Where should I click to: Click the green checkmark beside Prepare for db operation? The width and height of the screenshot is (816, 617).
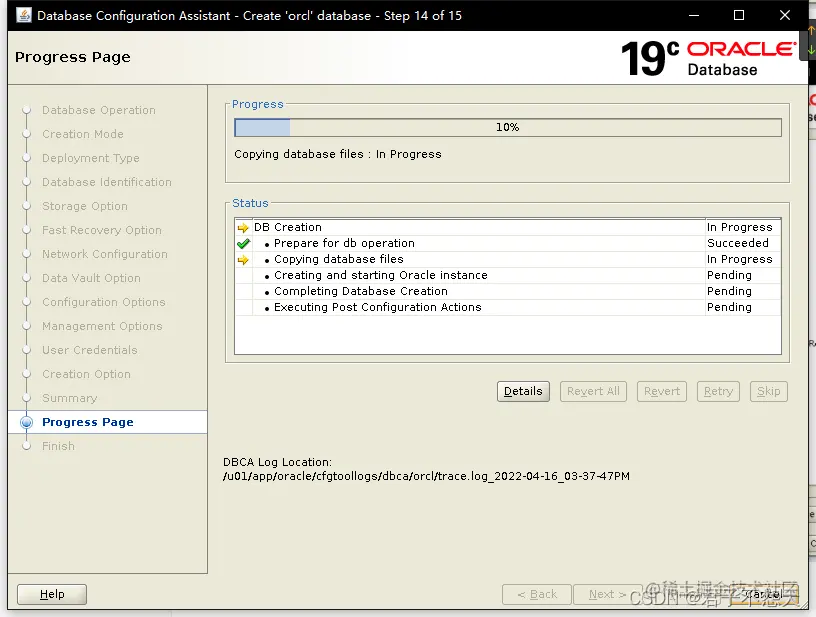[x=243, y=243]
